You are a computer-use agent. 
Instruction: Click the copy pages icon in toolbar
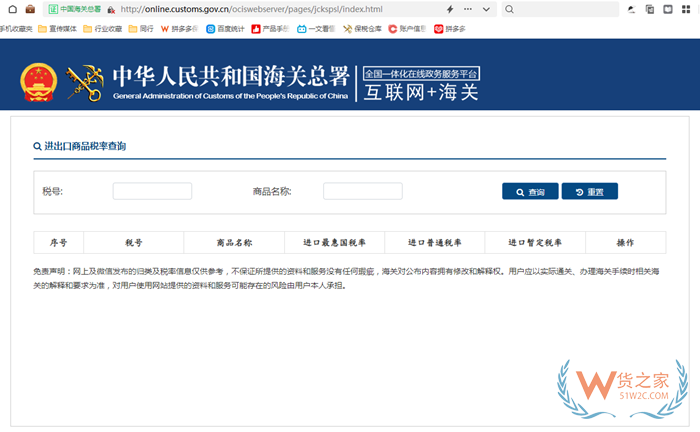pos(650,9)
